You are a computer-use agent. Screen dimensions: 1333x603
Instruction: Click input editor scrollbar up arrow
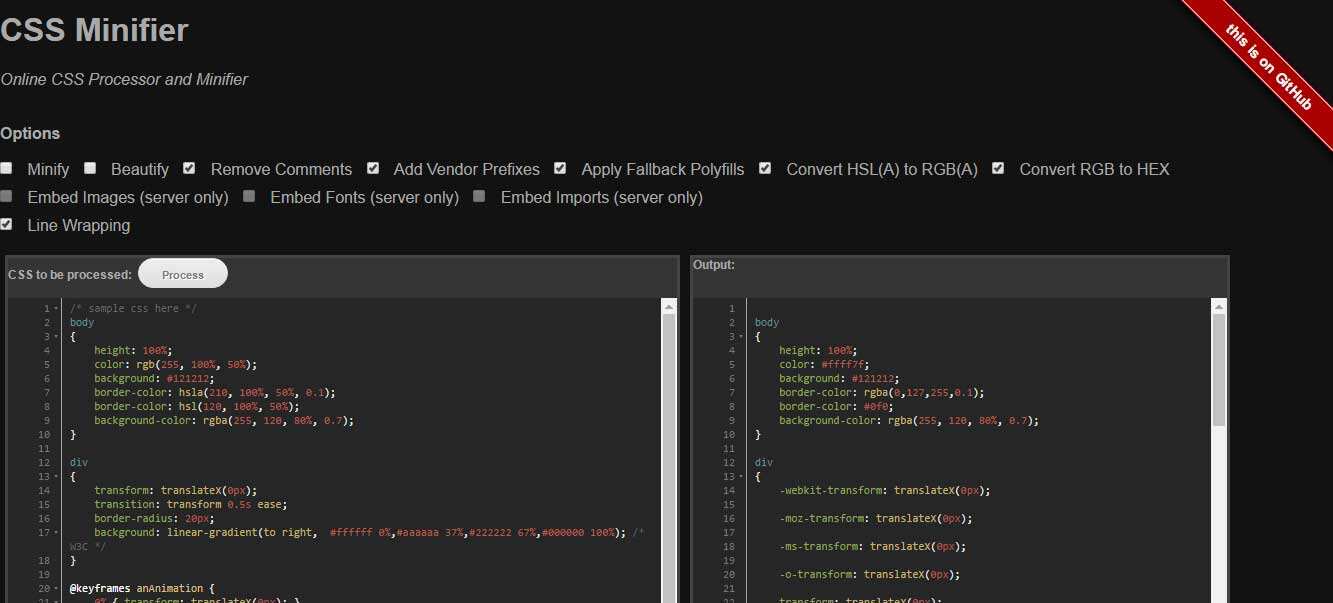tap(669, 307)
